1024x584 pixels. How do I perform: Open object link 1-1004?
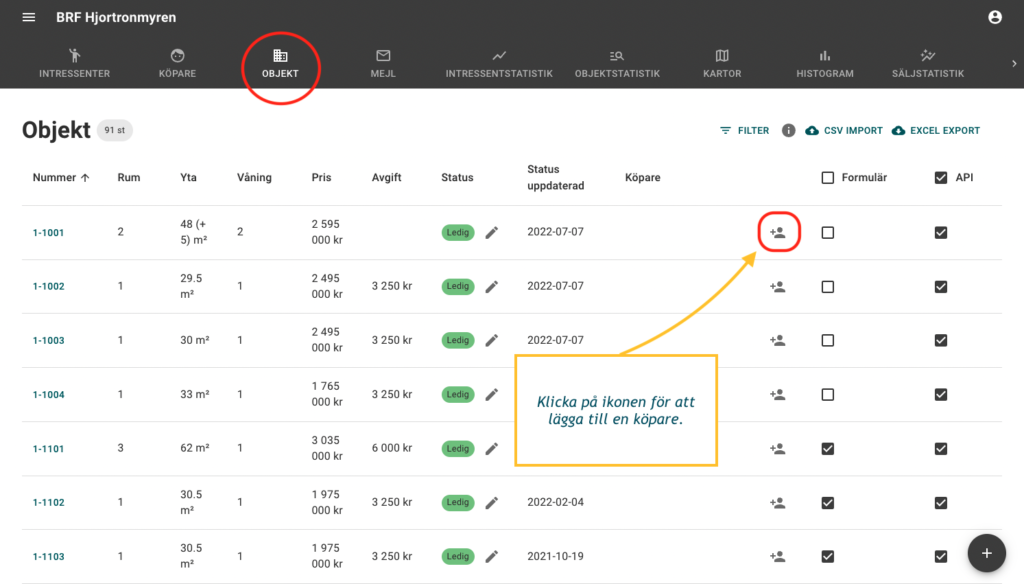pos(48,395)
